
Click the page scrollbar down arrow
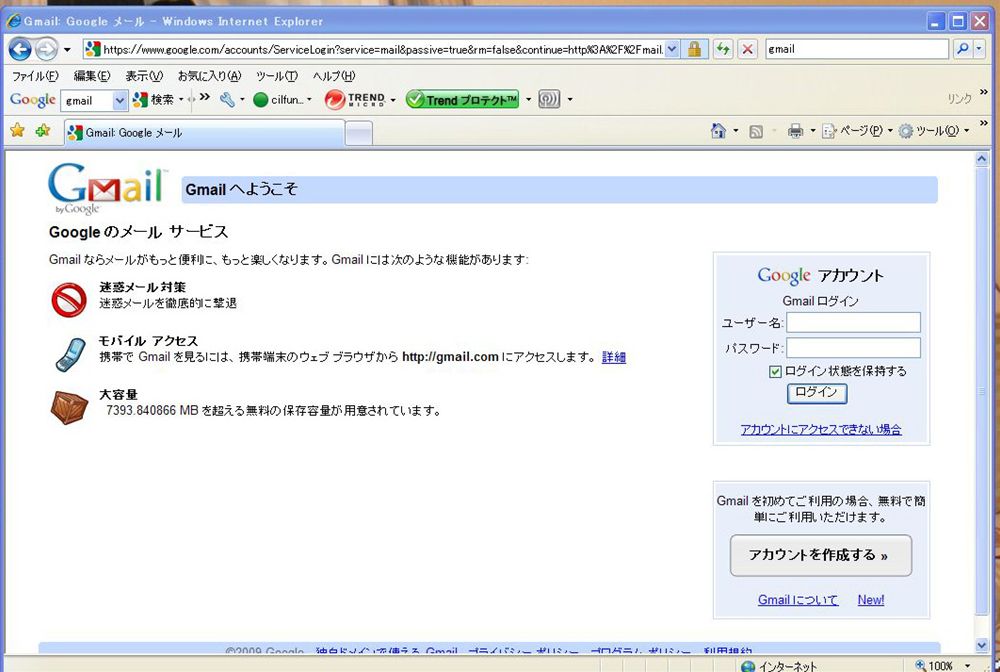[x=982, y=645]
